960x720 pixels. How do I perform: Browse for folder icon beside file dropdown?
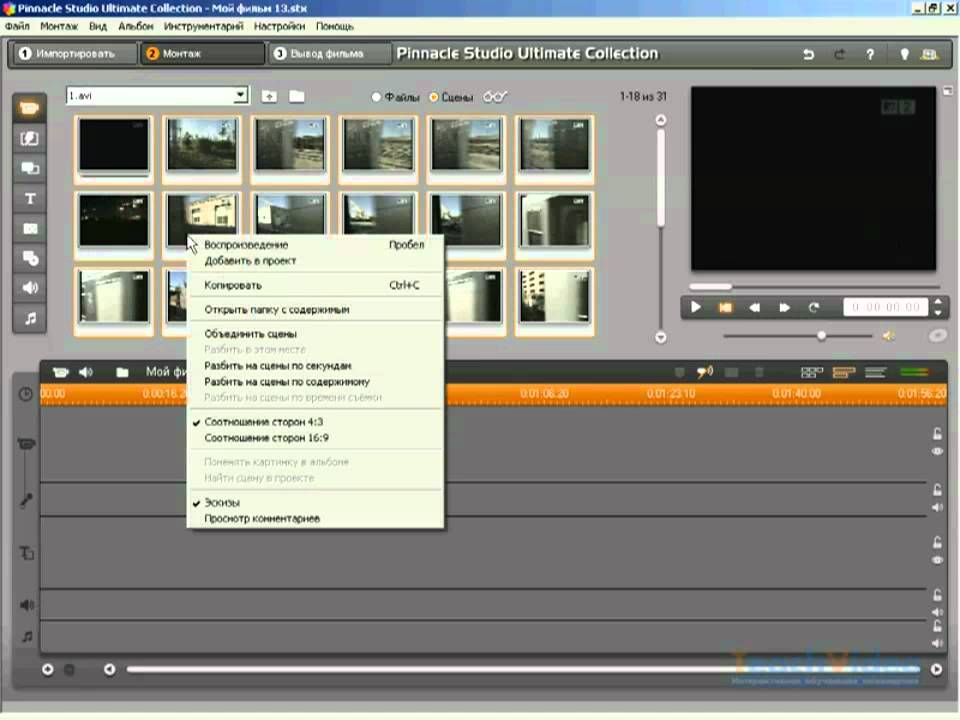pos(297,96)
